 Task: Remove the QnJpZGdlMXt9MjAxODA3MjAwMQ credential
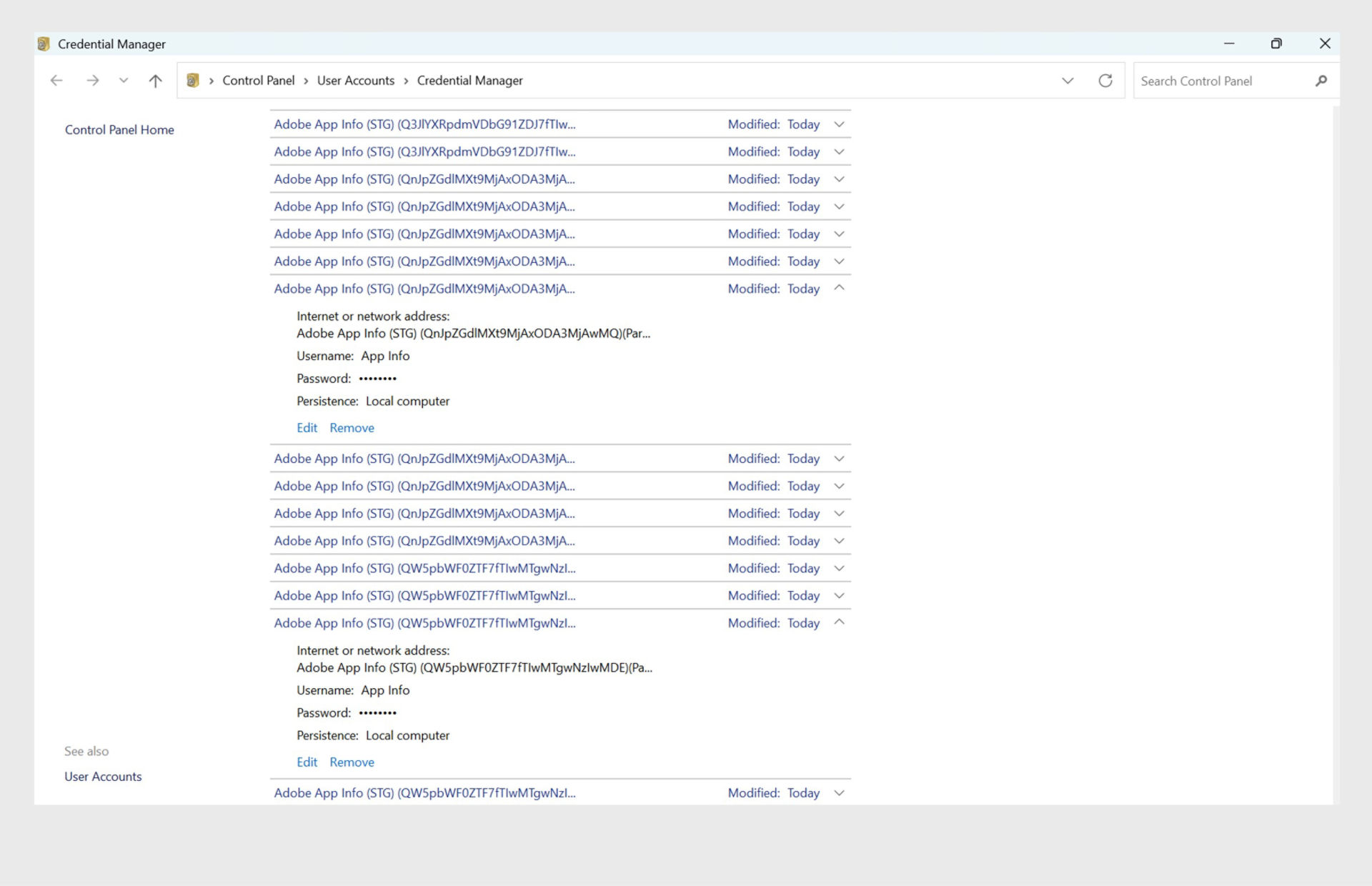click(352, 428)
